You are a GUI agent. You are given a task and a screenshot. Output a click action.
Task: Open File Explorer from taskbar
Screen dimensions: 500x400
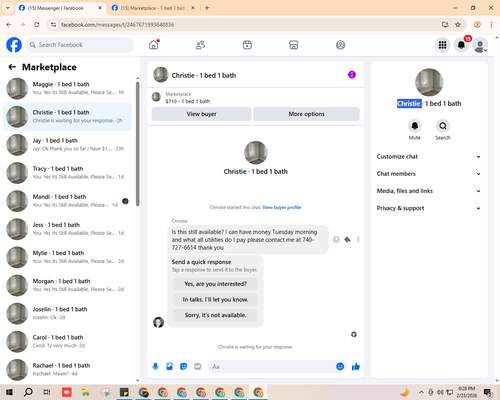(86, 392)
